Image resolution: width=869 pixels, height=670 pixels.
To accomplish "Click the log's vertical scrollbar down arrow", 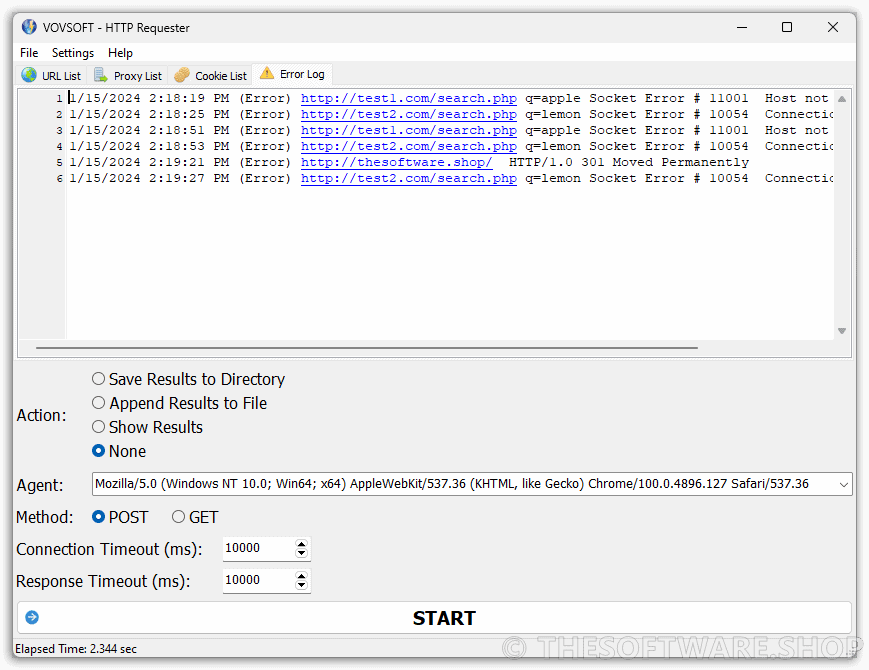I will (x=842, y=331).
